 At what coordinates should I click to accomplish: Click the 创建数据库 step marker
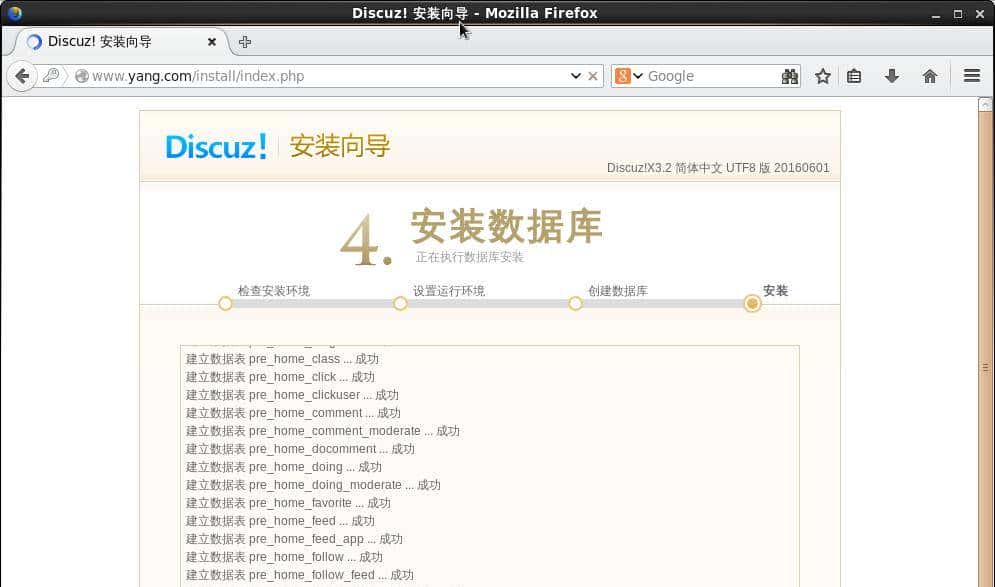point(575,304)
